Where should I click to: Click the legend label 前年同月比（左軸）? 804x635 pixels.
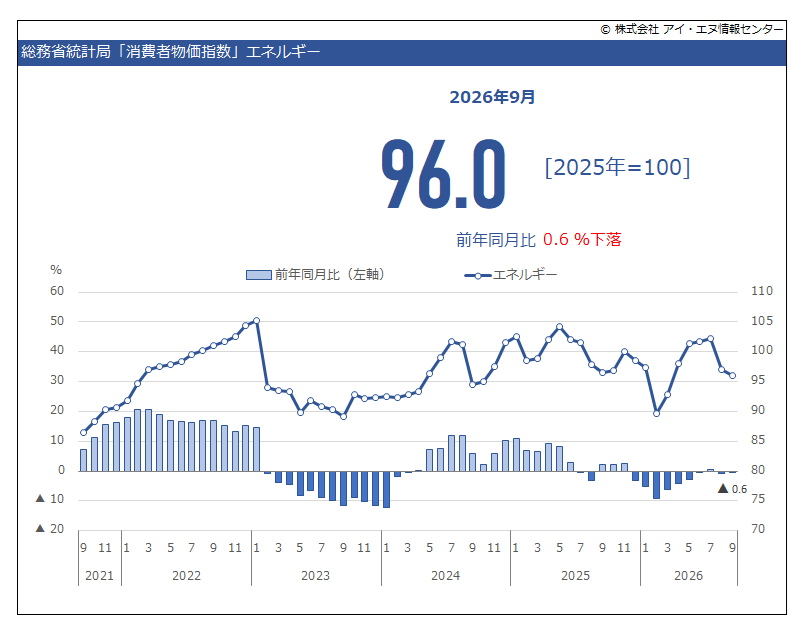[330, 274]
